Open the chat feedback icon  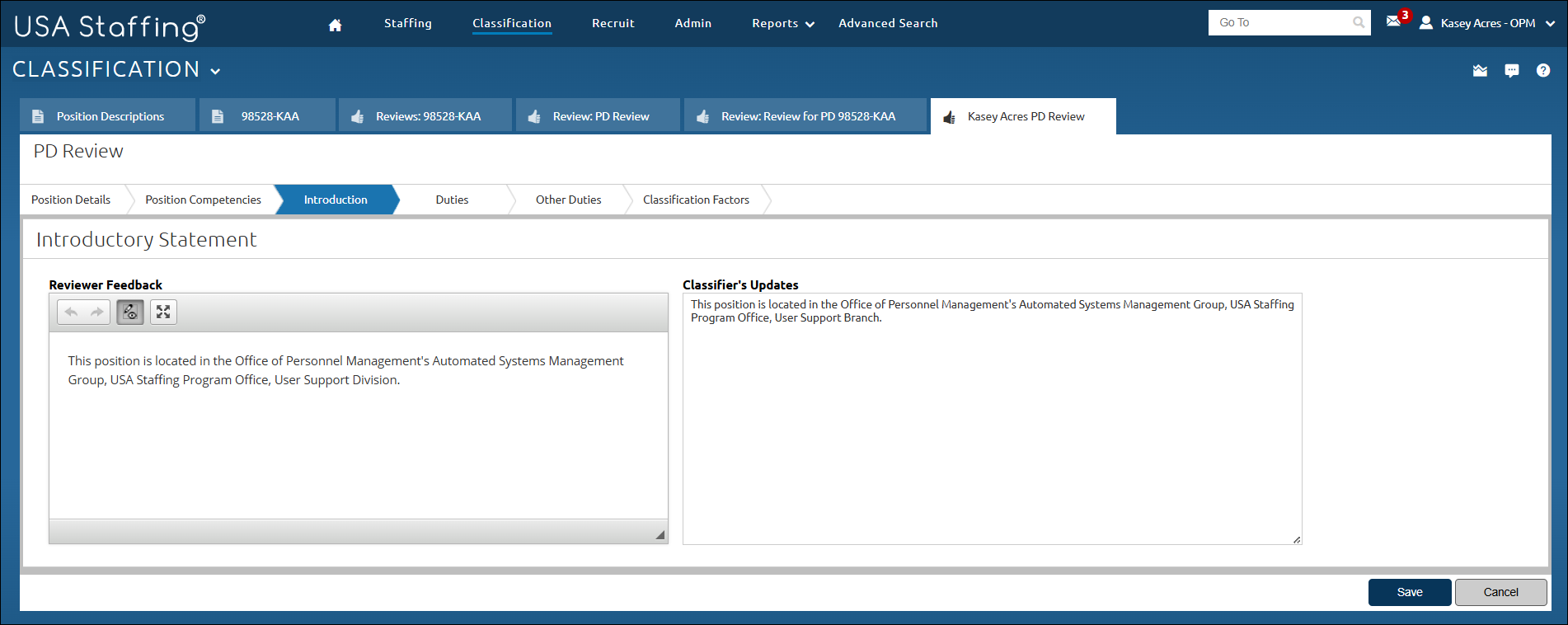point(1511,71)
